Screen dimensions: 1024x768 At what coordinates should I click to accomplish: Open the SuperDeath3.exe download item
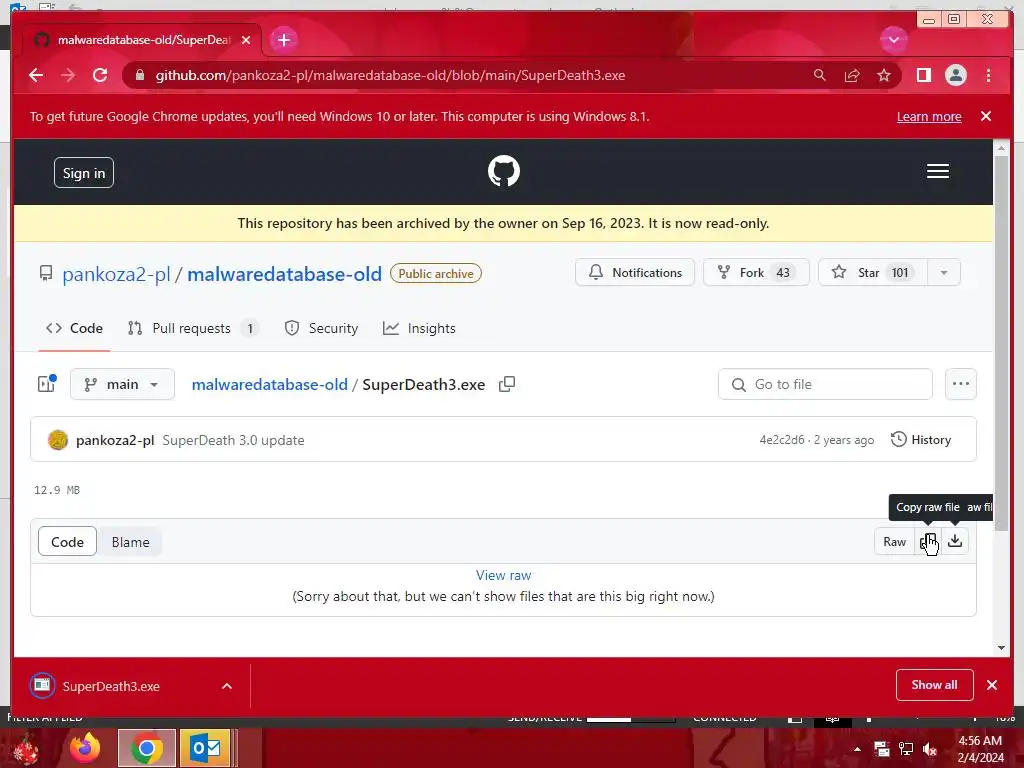click(110, 686)
